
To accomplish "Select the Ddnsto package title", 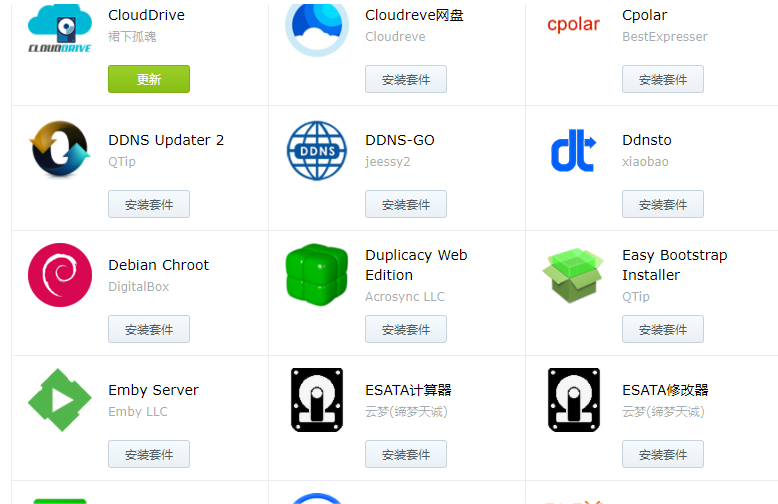I will click(x=647, y=140).
